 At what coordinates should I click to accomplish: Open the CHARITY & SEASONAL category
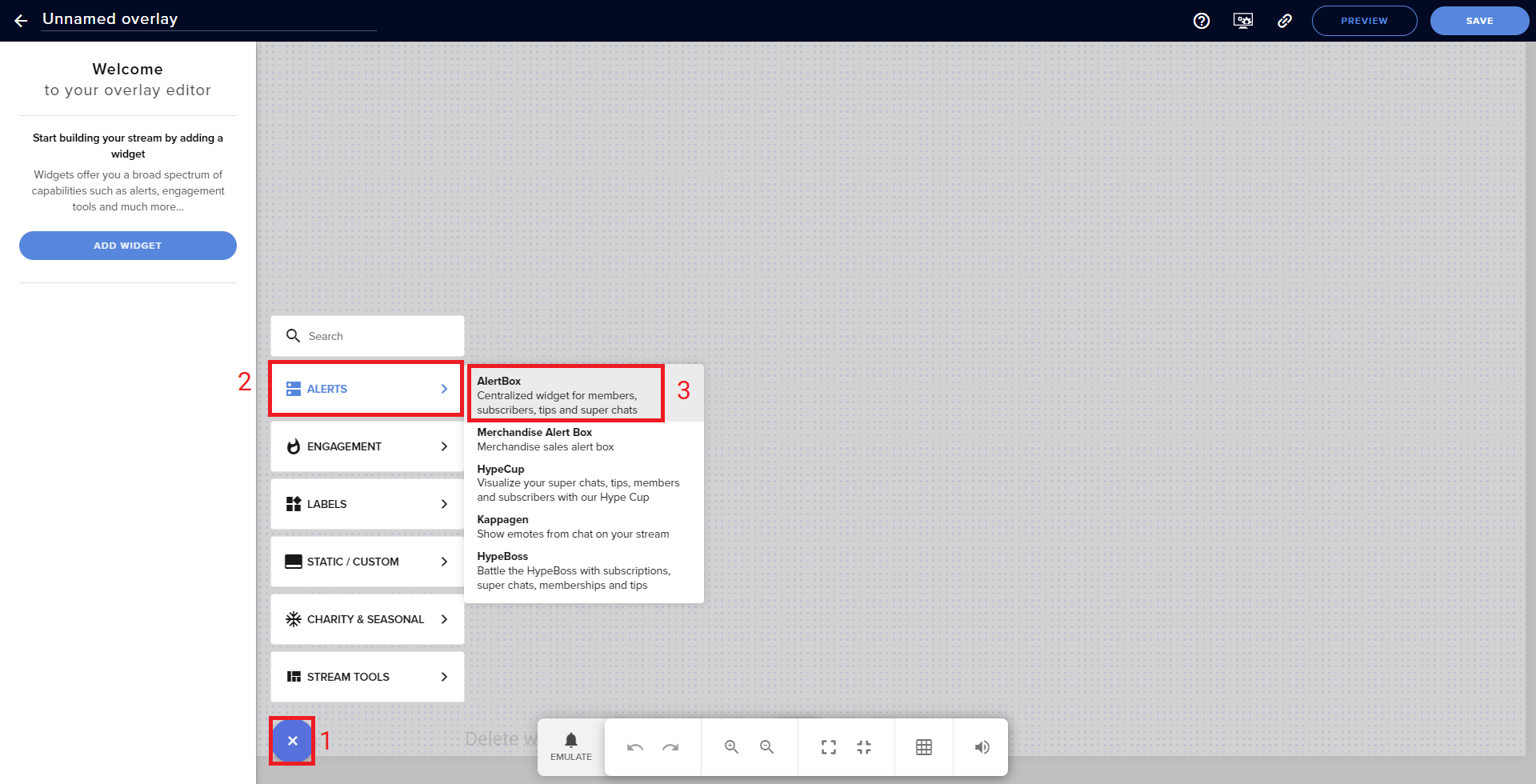[x=367, y=619]
